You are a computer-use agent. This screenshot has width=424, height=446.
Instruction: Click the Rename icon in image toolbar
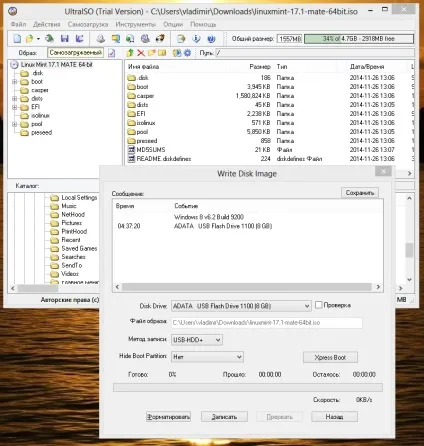click(162, 53)
